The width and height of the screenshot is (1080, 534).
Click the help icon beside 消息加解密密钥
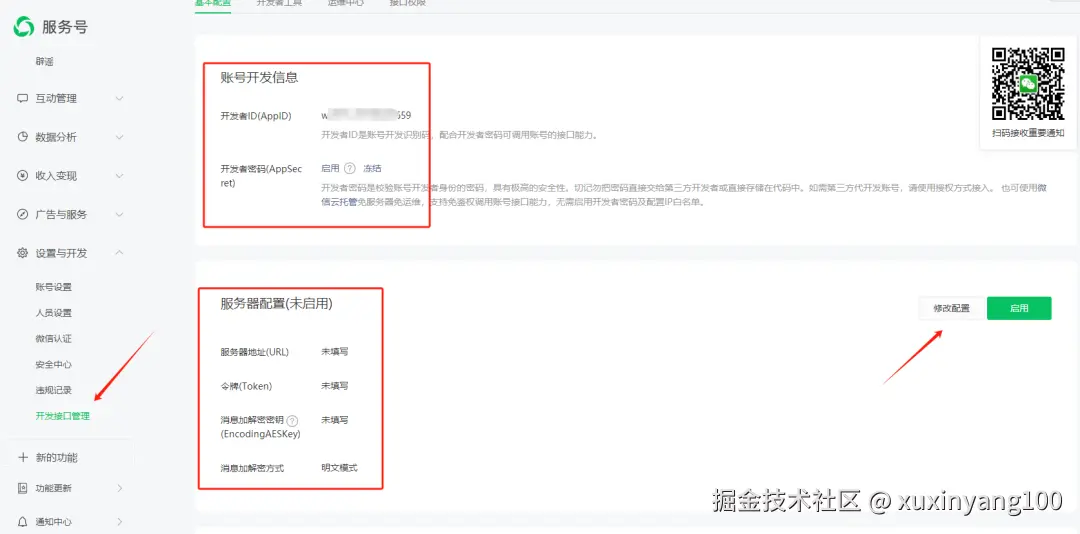(x=293, y=420)
